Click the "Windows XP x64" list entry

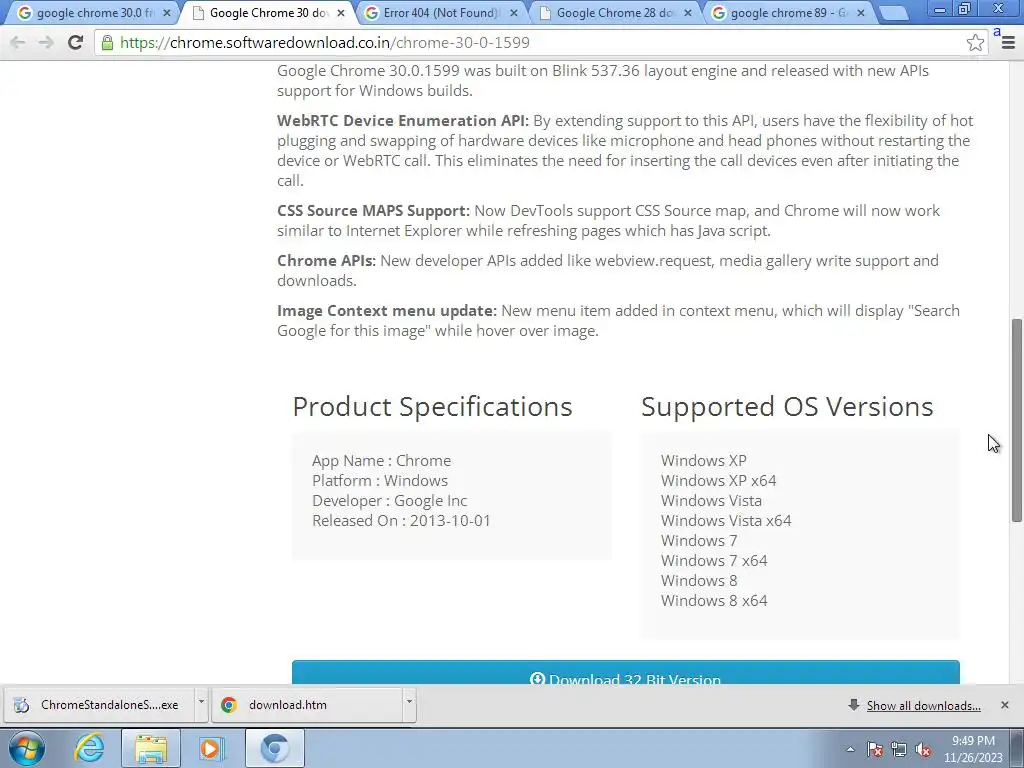718,481
